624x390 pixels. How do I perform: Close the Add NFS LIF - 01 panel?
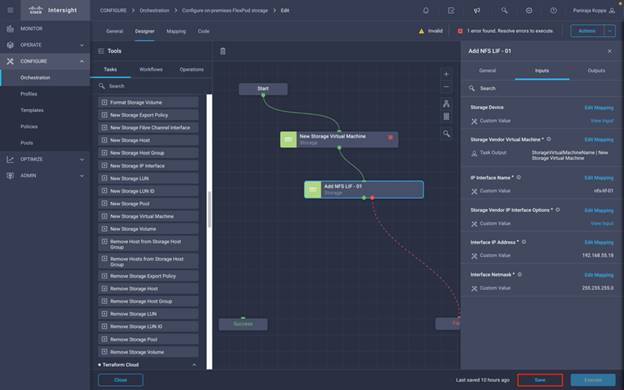[610, 51]
